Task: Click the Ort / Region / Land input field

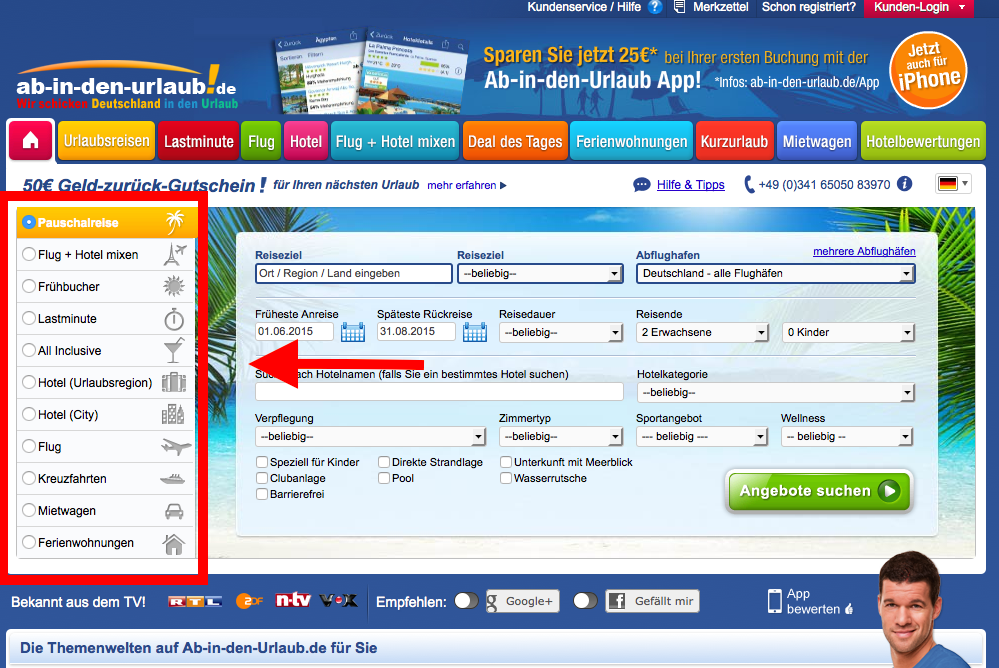Action: (354, 273)
